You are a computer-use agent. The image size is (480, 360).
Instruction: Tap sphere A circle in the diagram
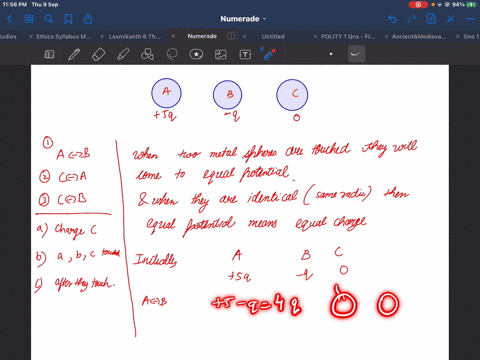pos(166,93)
